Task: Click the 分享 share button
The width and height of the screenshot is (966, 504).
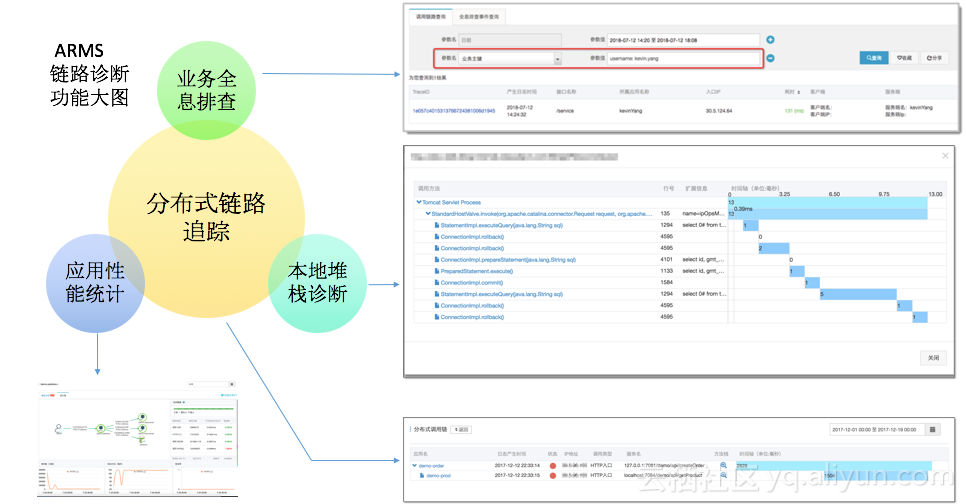Action: [935, 58]
